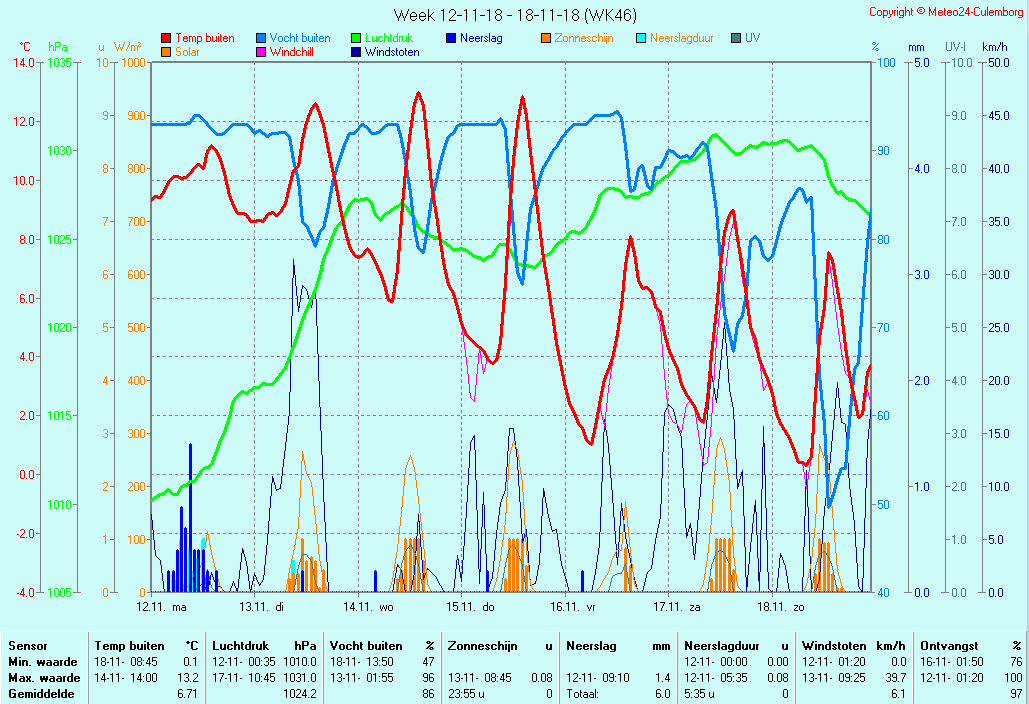Select the Windstoten legend label
The width and height of the screenshot is (1029, 704).
[x=392, y=52]
